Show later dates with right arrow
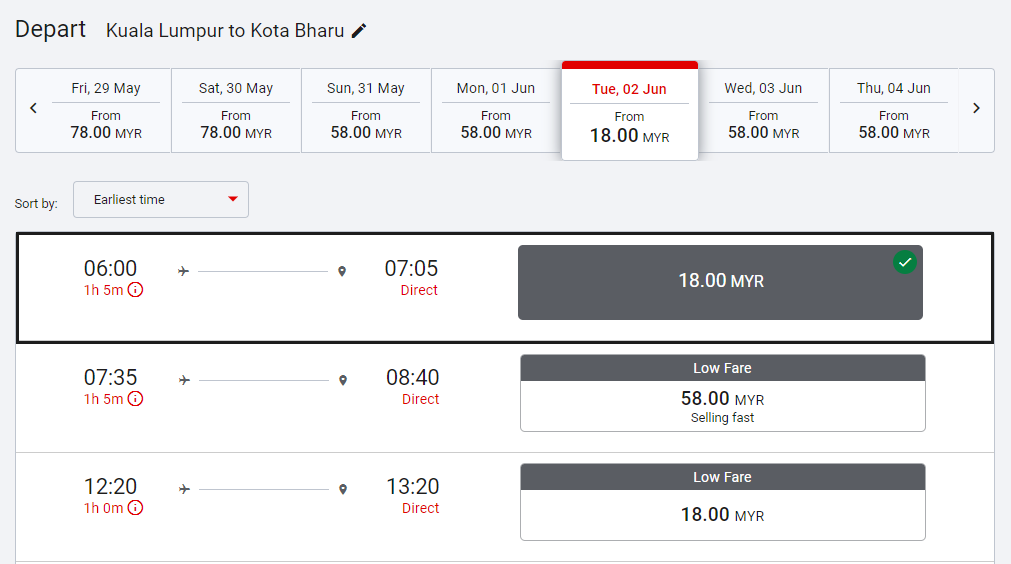Screen dimensions: 1011x564 [976, 109]
